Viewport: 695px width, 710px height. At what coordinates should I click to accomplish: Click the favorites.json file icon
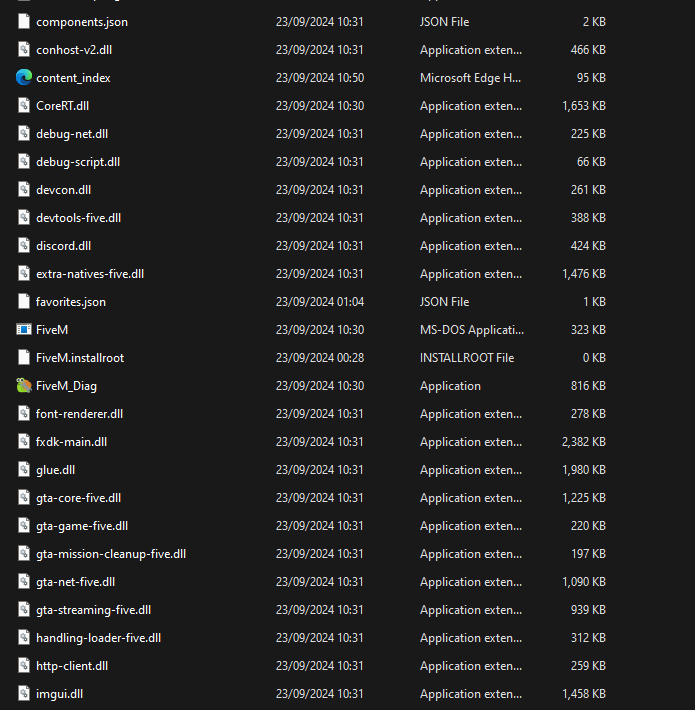[x=24, y=302]
